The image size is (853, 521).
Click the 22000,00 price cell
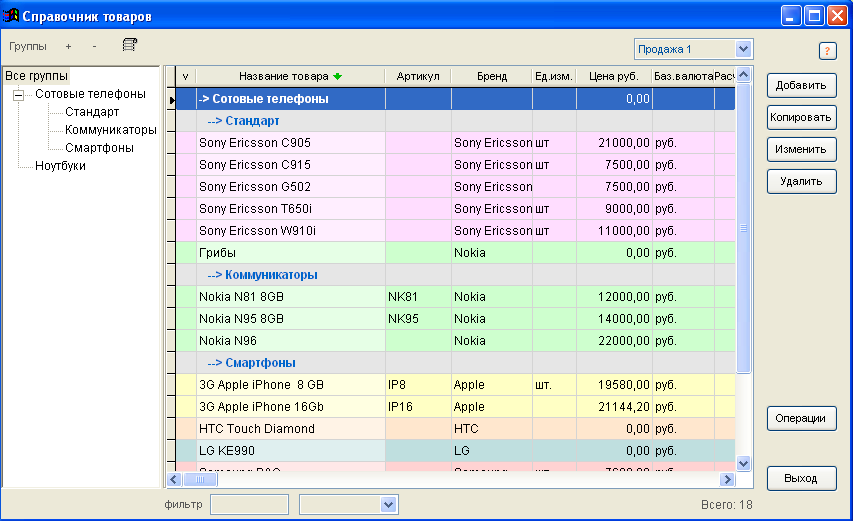[x=614, y=341]
